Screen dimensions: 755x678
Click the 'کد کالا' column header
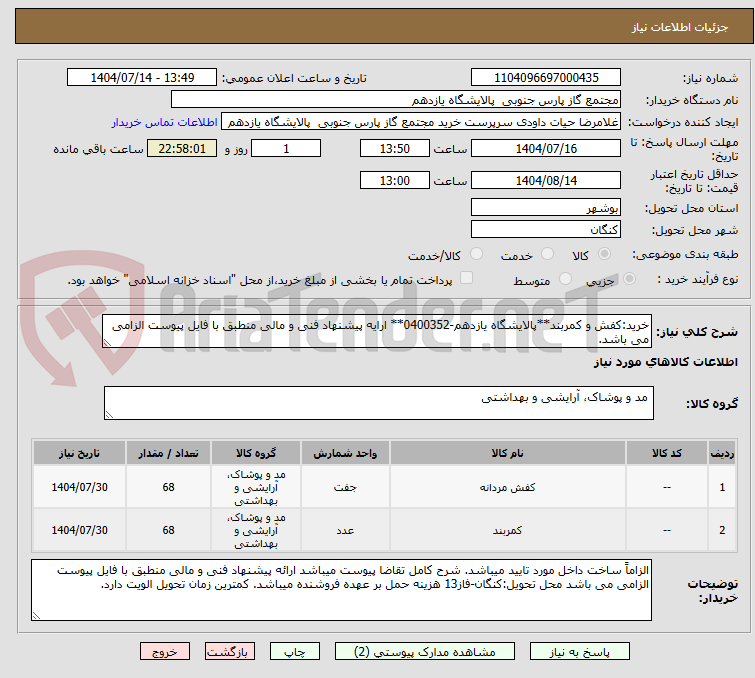click(666, 453)
